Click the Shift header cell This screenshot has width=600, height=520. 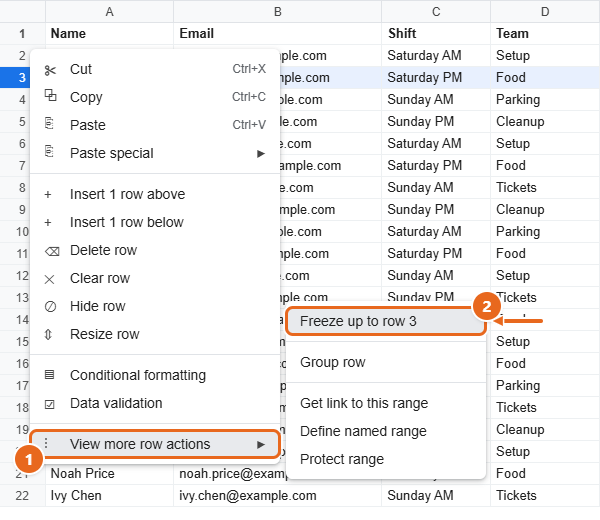click(x=436, y=34)
